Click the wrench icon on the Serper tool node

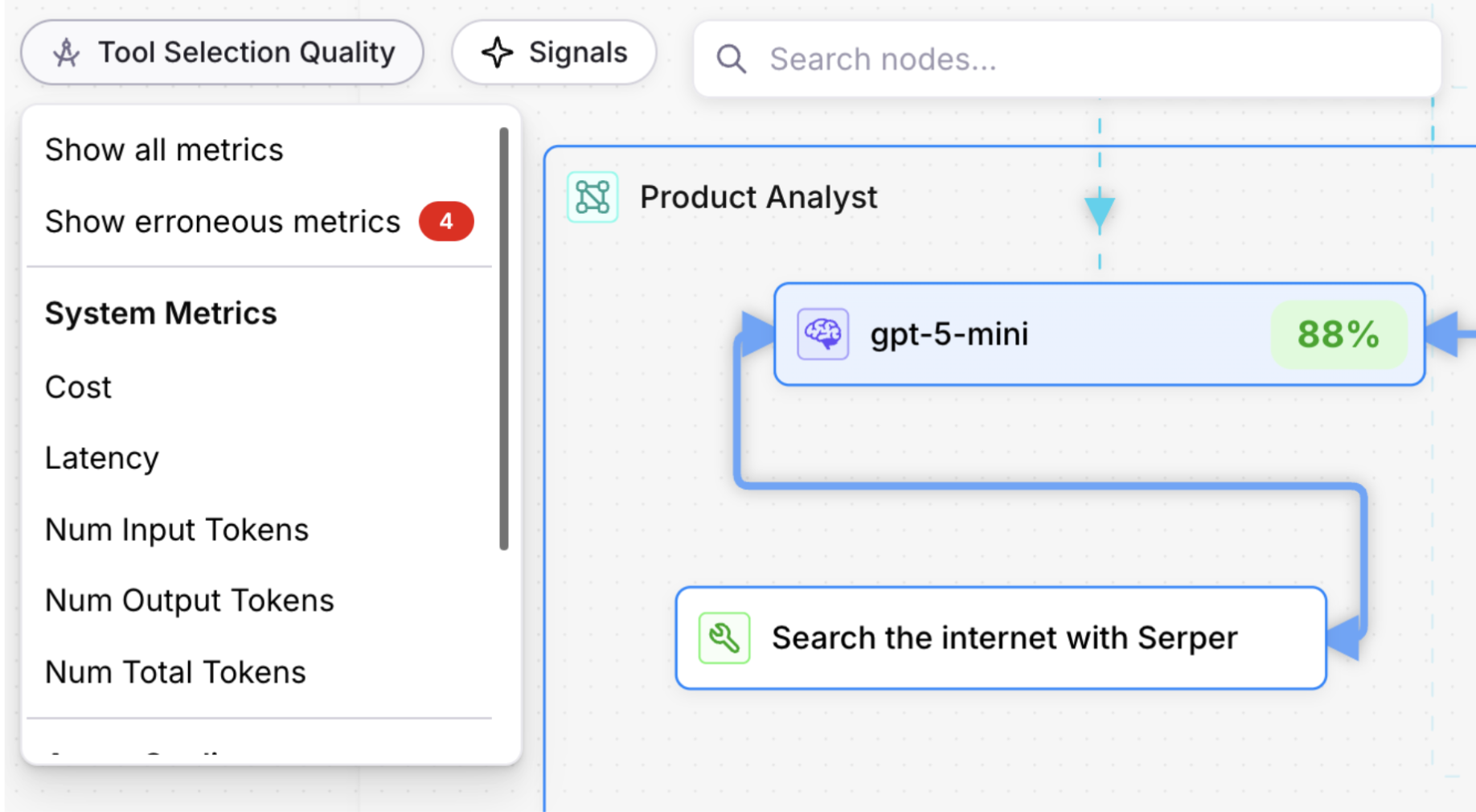coord(723,638)
